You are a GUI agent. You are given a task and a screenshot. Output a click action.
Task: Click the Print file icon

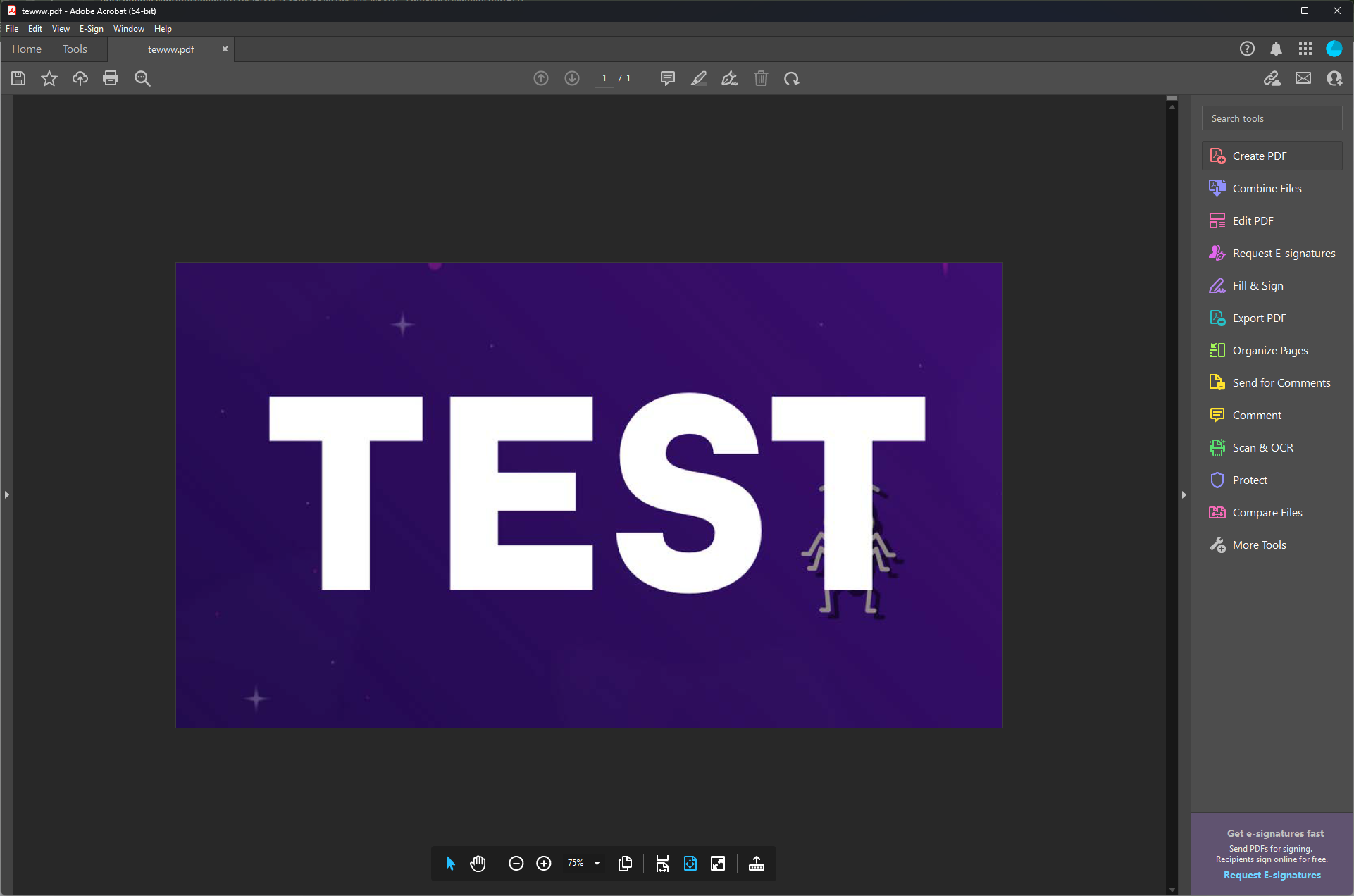pos(111,78)
